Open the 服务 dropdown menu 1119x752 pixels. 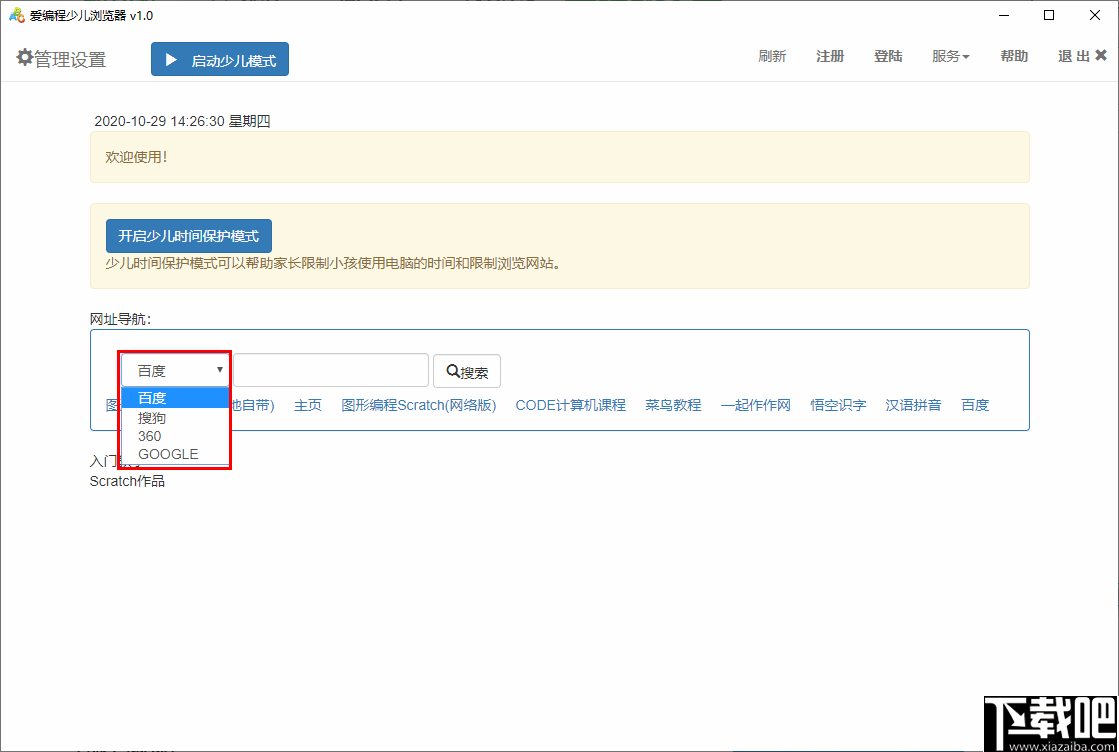pyautogui.click(x=951, y=56)
